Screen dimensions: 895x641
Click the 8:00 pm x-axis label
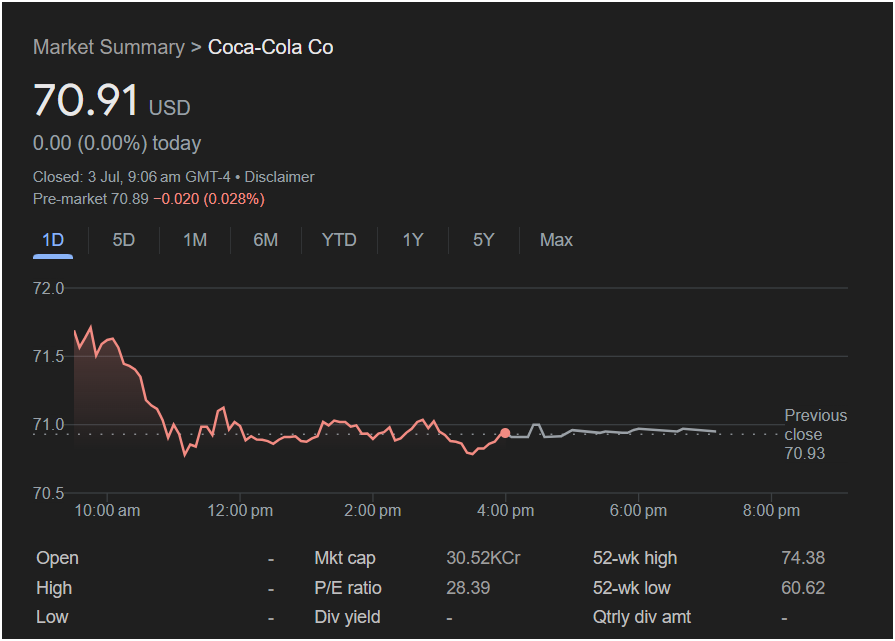[771, 511]
